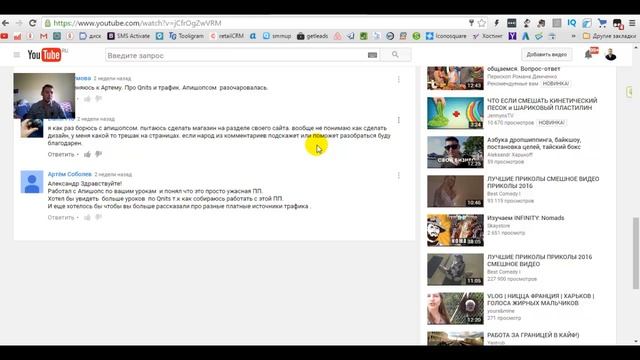
Task: Open the Chrome hamburger menu
Action: [632, 23]
